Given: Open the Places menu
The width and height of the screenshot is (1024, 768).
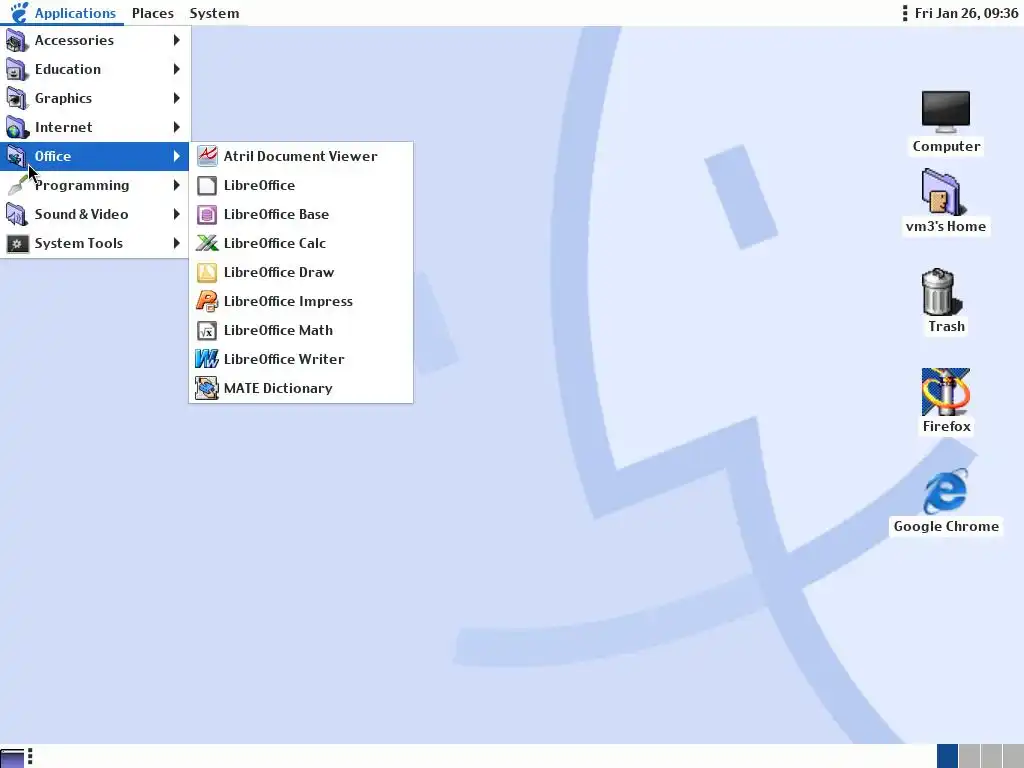Looking at the screenshot, I should [x=153, y=13].
